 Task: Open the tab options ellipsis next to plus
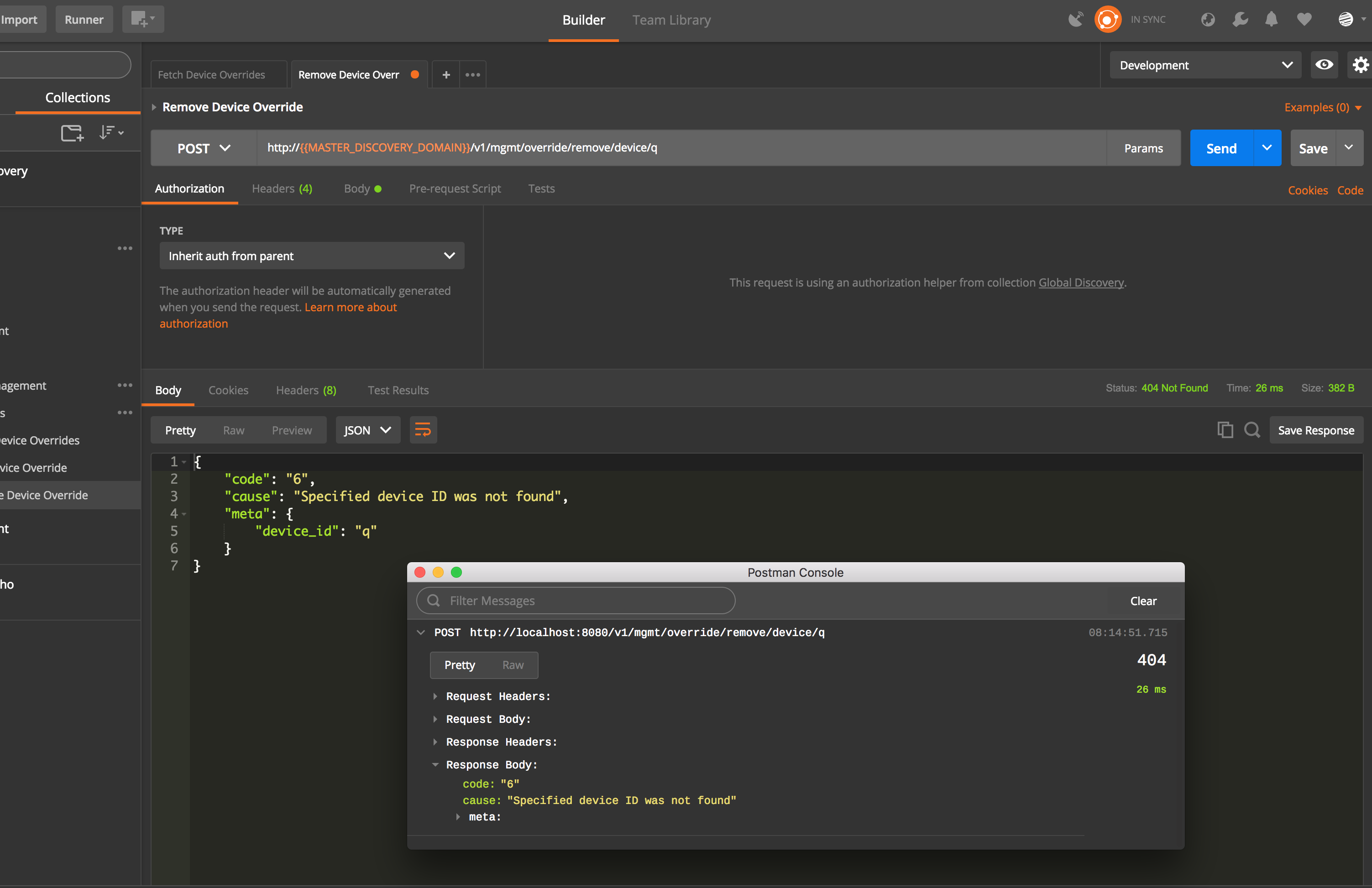tap(473, 74)
